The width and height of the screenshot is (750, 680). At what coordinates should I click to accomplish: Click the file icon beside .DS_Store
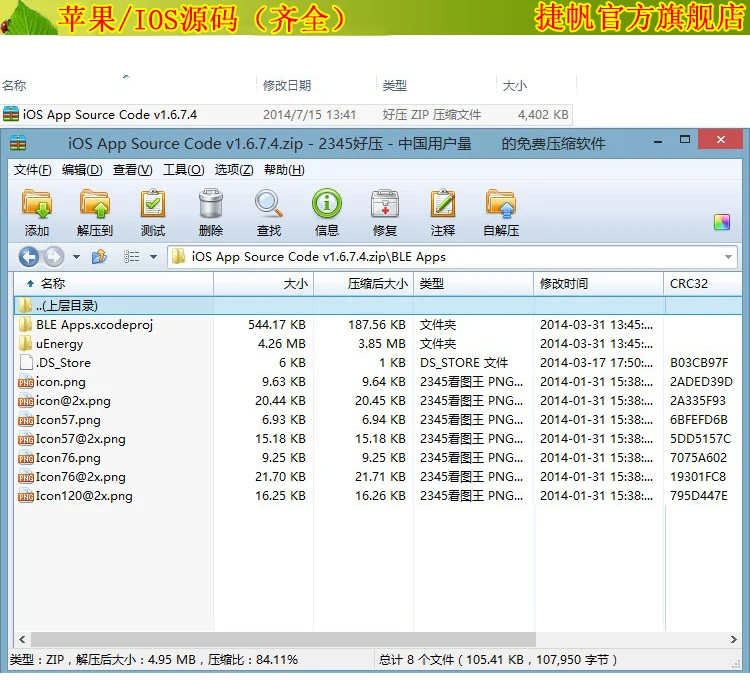point(26,362)
